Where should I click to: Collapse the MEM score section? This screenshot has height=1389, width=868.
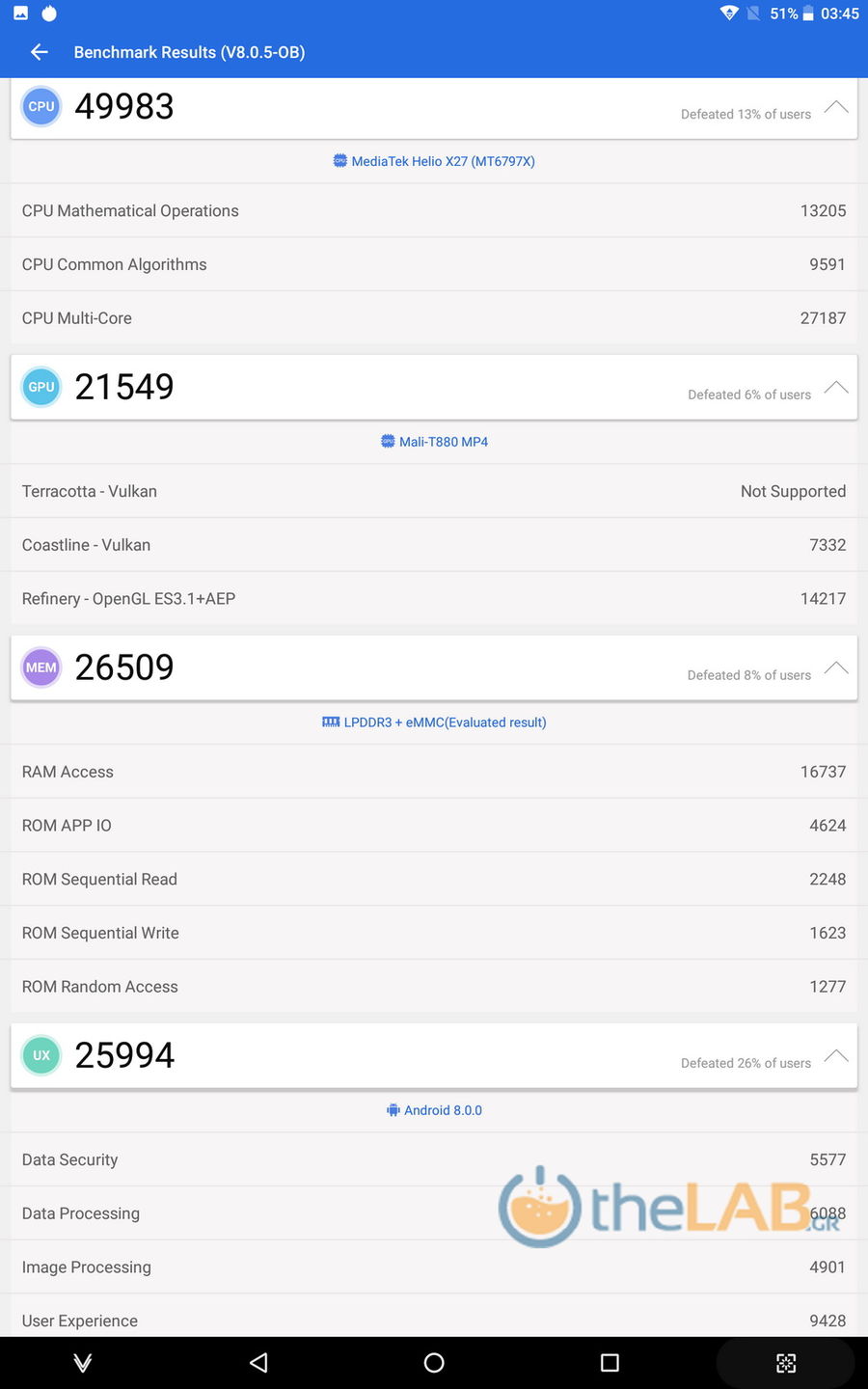836,668
